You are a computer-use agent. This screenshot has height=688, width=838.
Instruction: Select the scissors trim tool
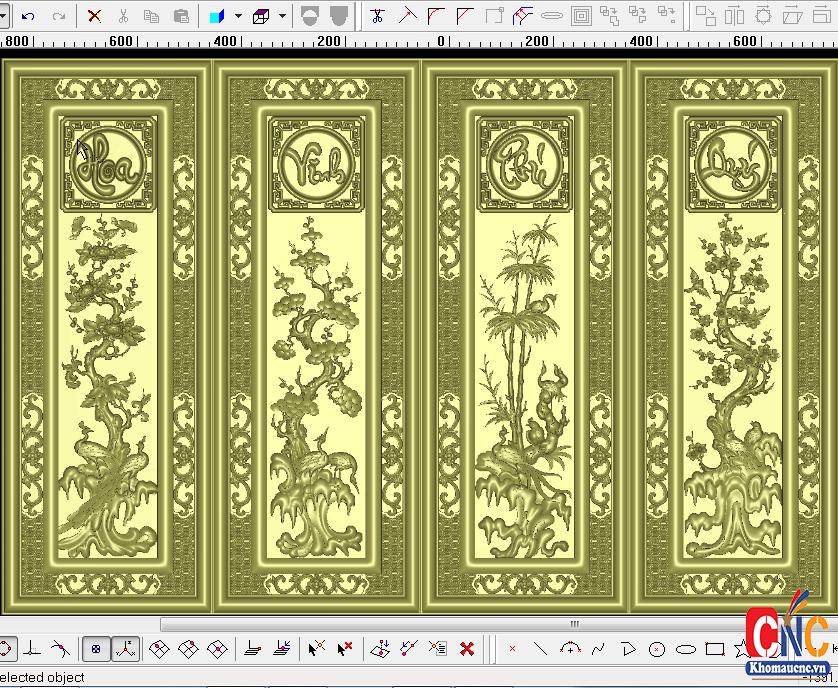[377, 15]
